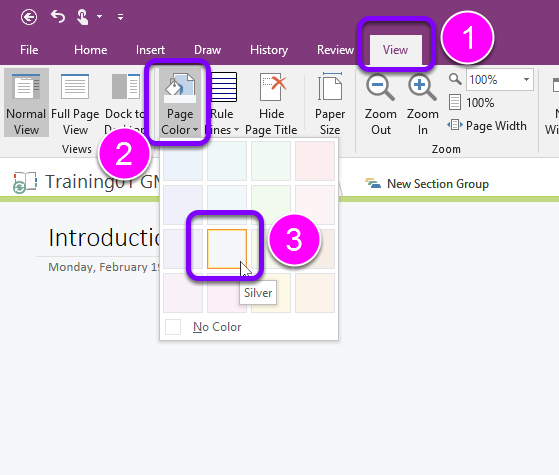Choose the Silver page color swatch
The width and height of the screenshot is (559, 475).
coord(227,249)
